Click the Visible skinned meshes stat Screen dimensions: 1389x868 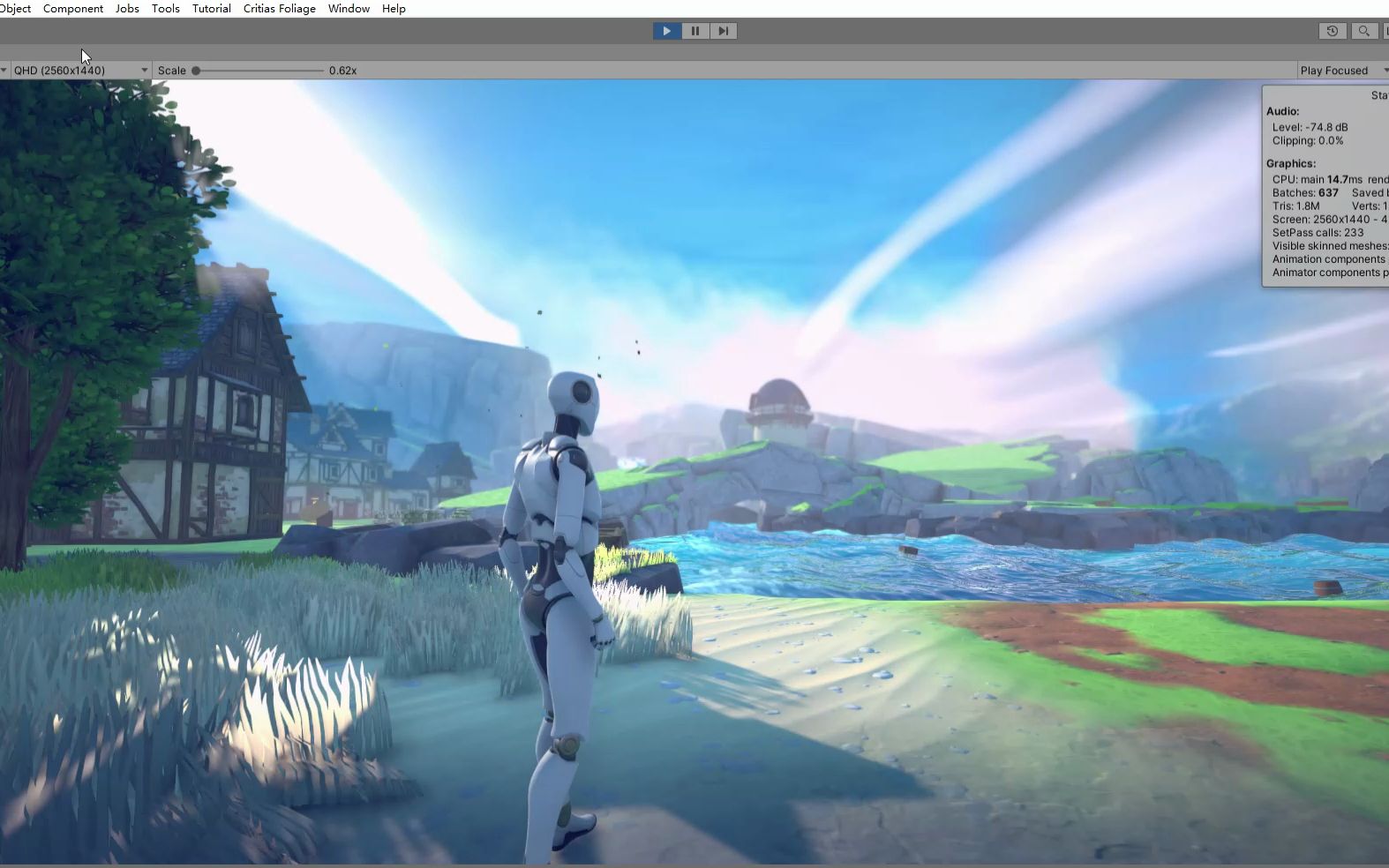1329,246
